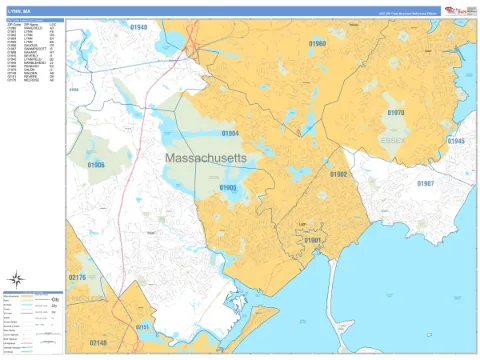This screenshot has width=480, height=360.
Task: Select the BEVERLY row in ZIP index
Action: pyautogui.click(x=31, y=56)
